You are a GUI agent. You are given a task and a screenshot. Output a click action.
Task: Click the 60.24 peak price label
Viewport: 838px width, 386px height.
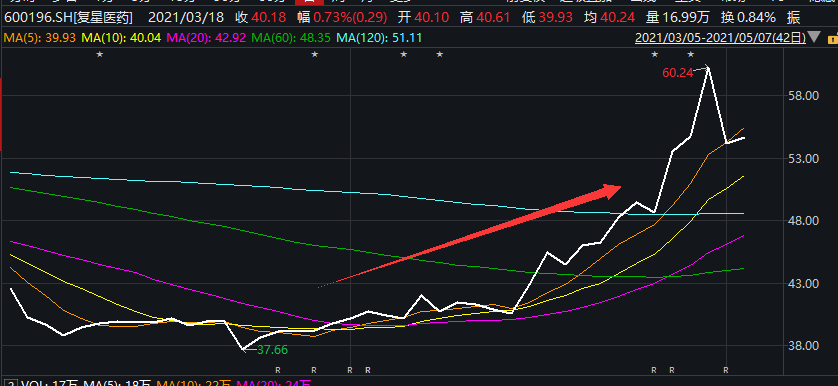678,73
